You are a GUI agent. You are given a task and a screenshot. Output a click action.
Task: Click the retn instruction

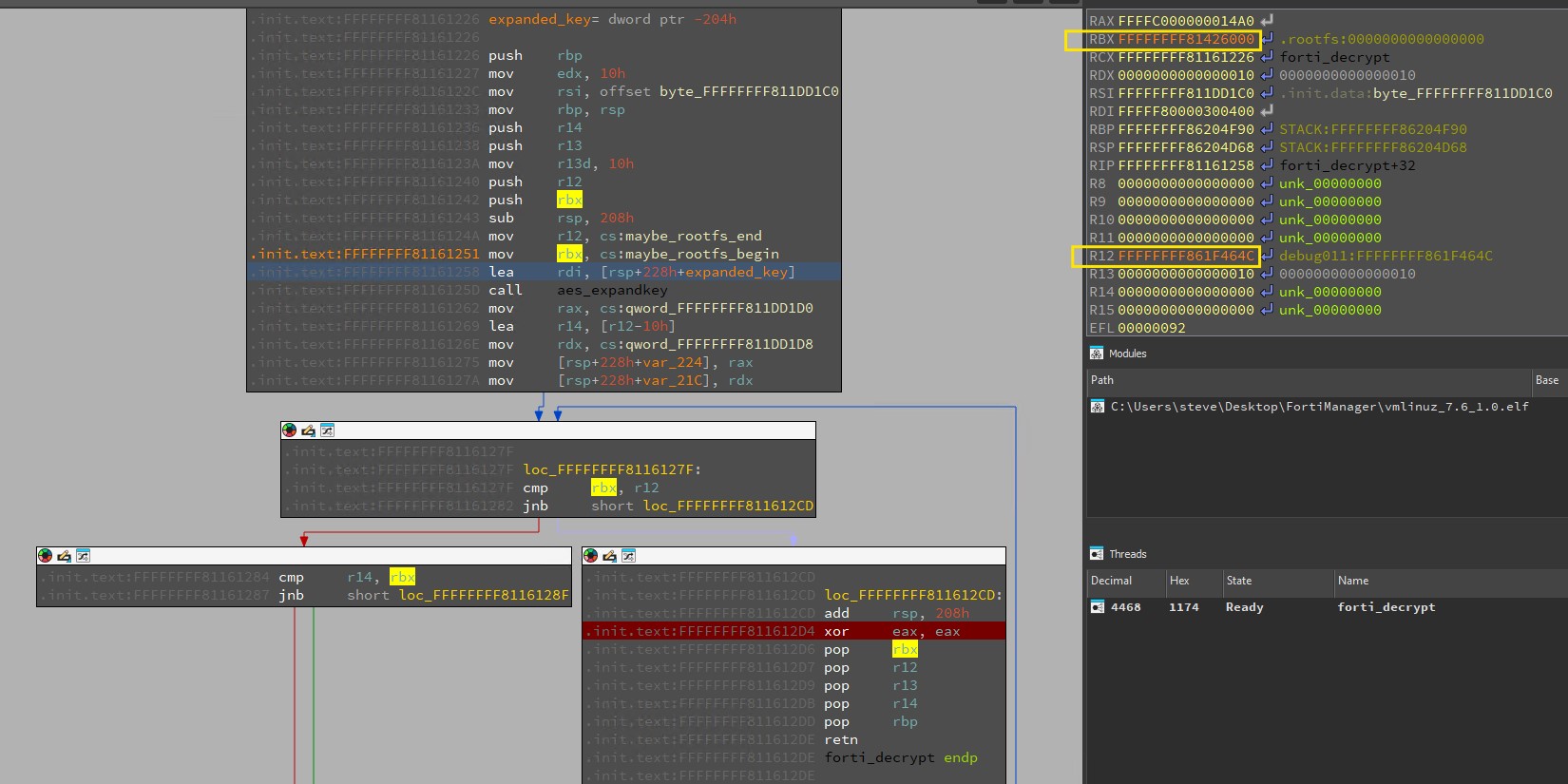pyautogui.click(x=841, y=739)
